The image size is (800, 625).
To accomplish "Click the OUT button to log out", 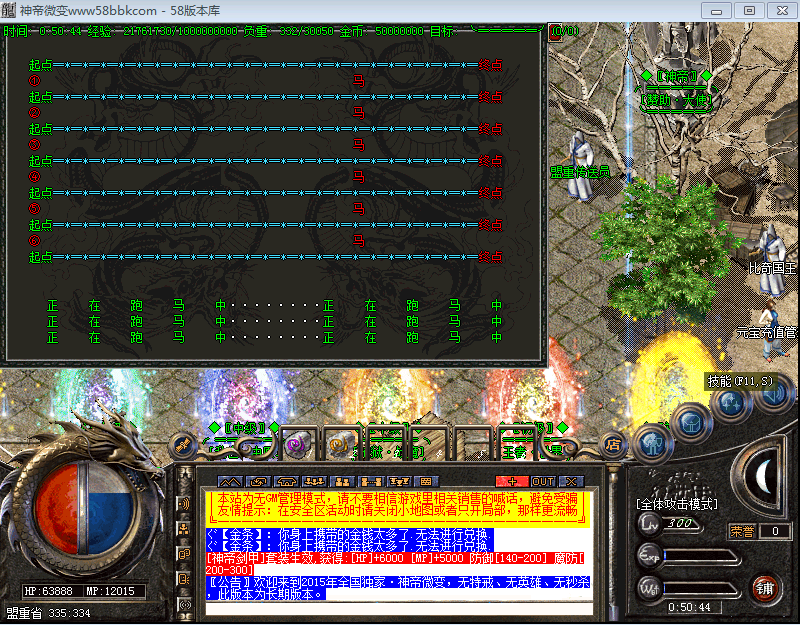I will (543, 482).
